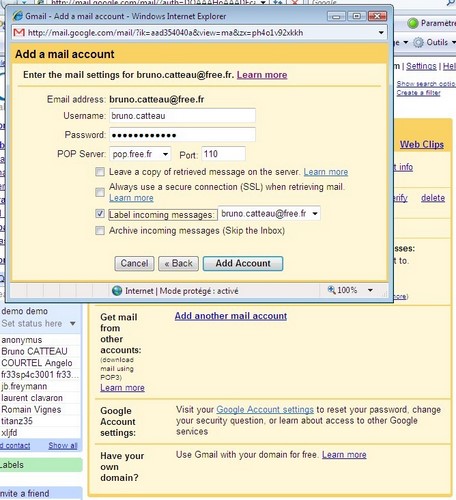Open Learn more link about using your own domain
Screen dimensions: 456x500
344,455
